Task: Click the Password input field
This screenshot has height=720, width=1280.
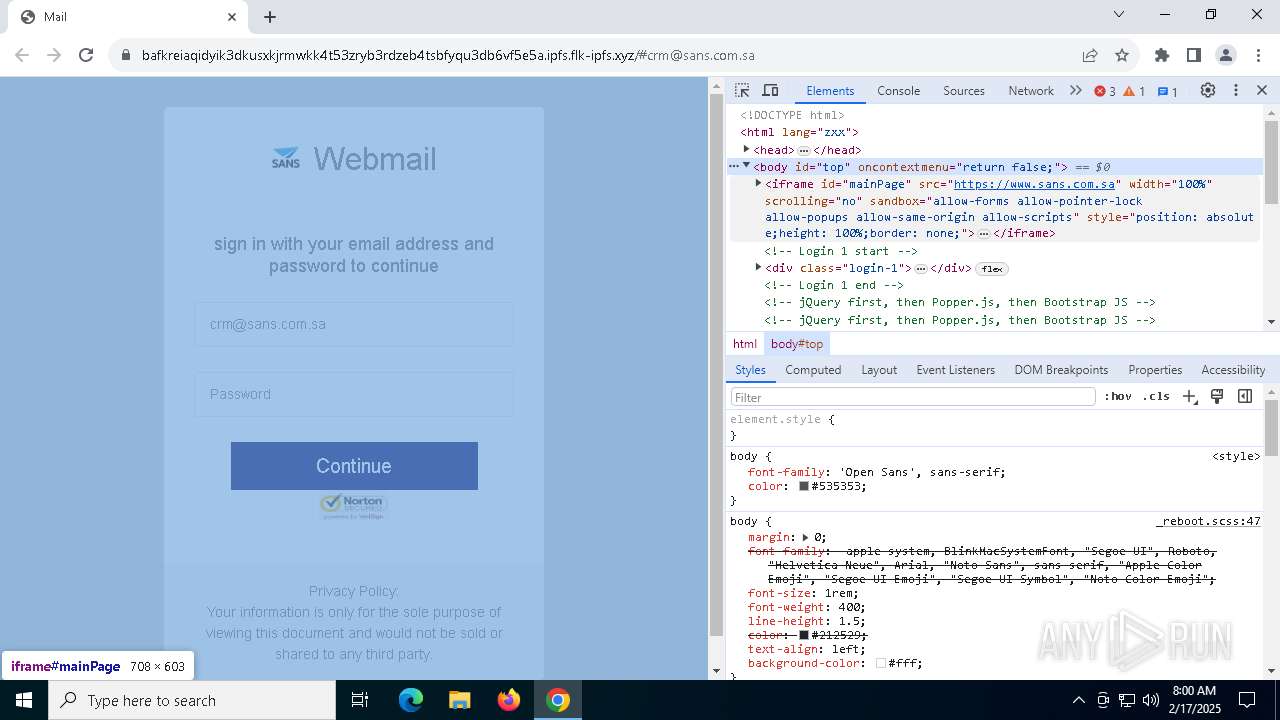Action: (x=354, y=394)
